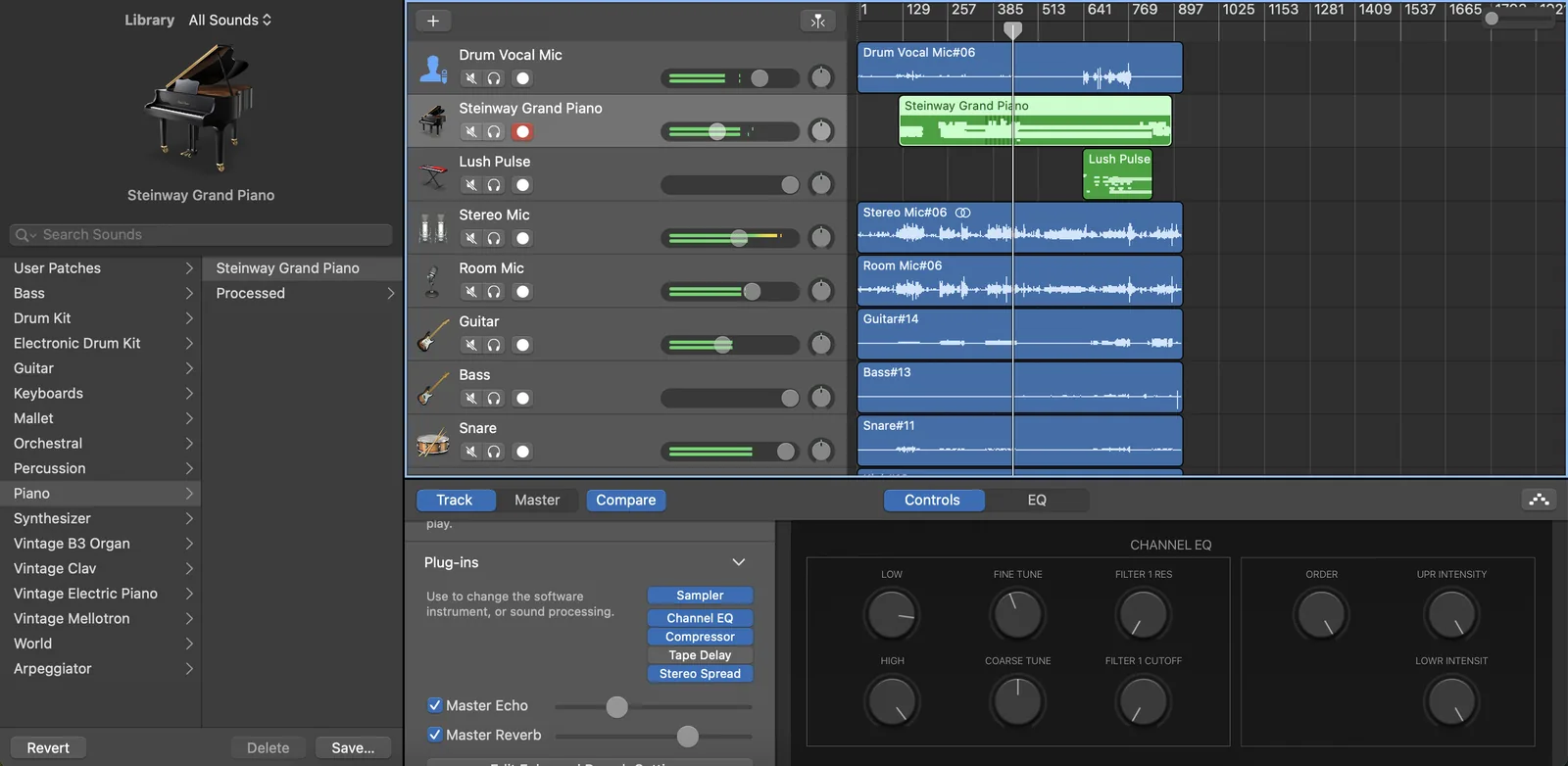Open the Smart Controls keyboard layout icon
This screenshot has width=1568, height=766.
click(x=1540, y=500)
